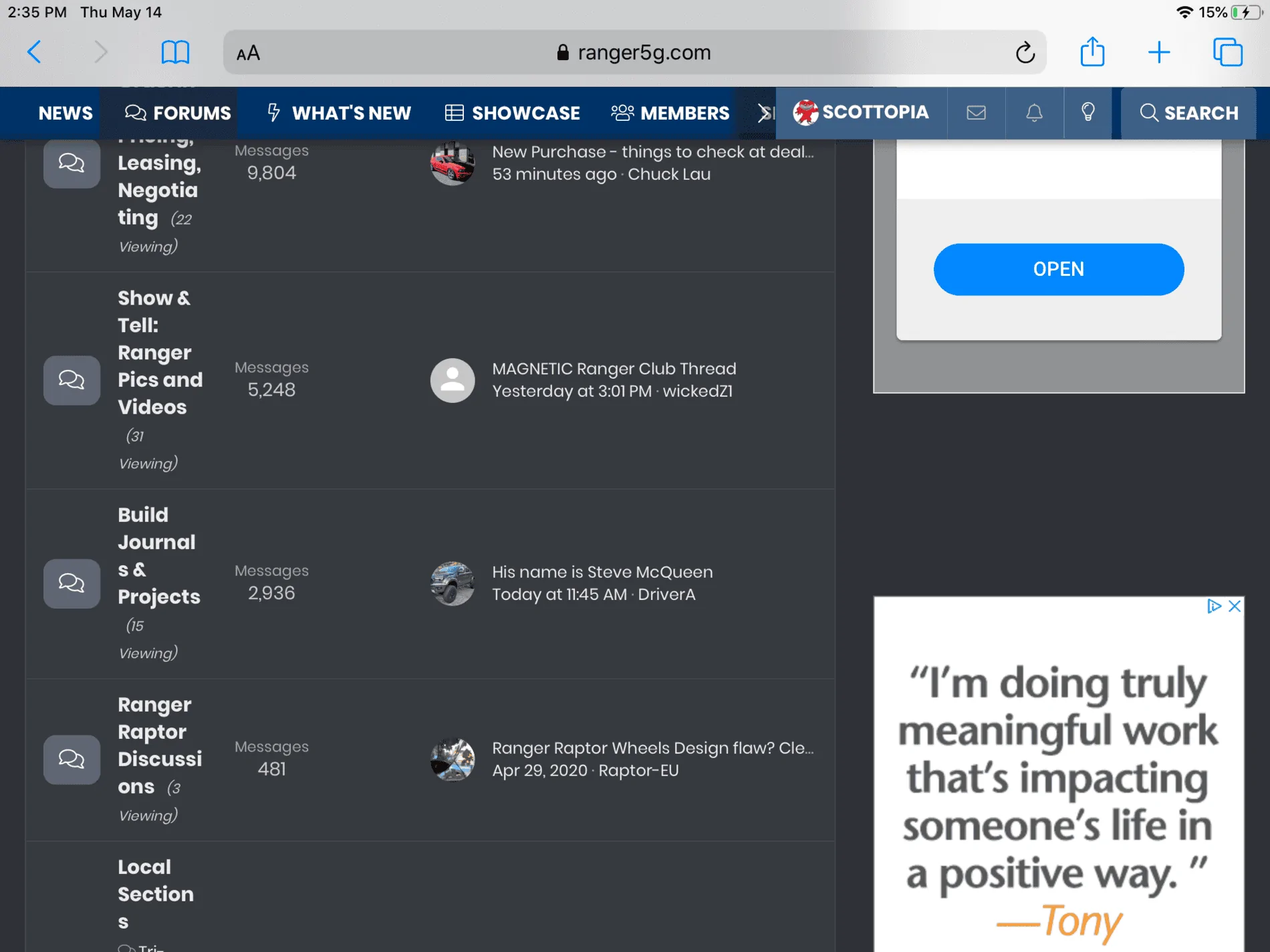Open SCOTTOPIA user account menu
Image resolution: width=1270 pixels, height=952 pixels.
coord(861,112)
